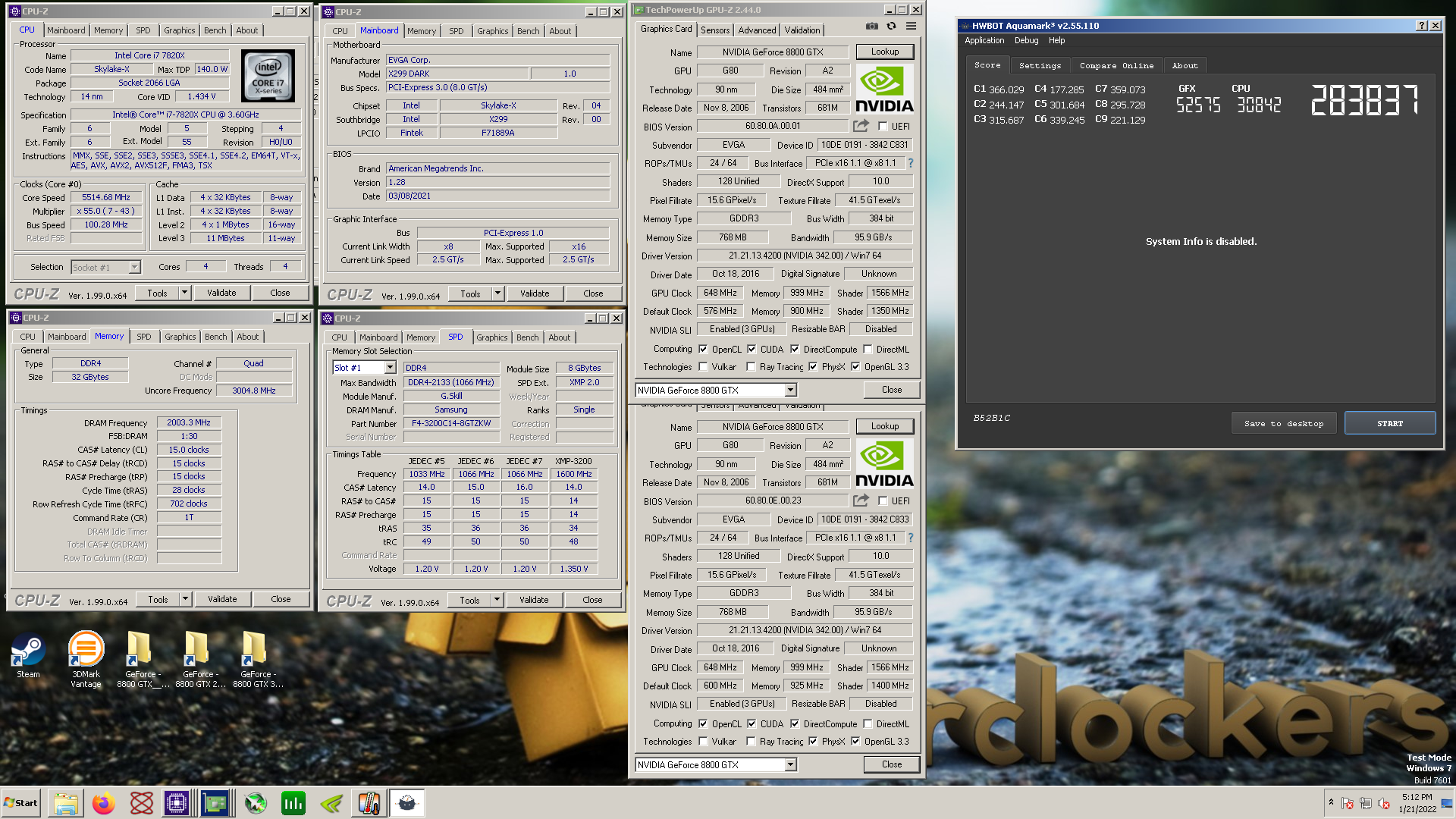Click the green bar-chart taskbar icon
Viewport: 1456px width, 819px height.
pyautogui.click(x=293, y=803)
